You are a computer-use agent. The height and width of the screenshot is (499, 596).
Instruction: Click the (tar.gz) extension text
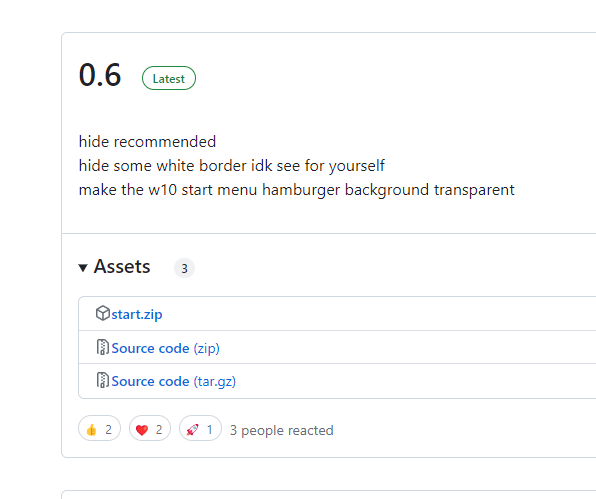point(215,382)
